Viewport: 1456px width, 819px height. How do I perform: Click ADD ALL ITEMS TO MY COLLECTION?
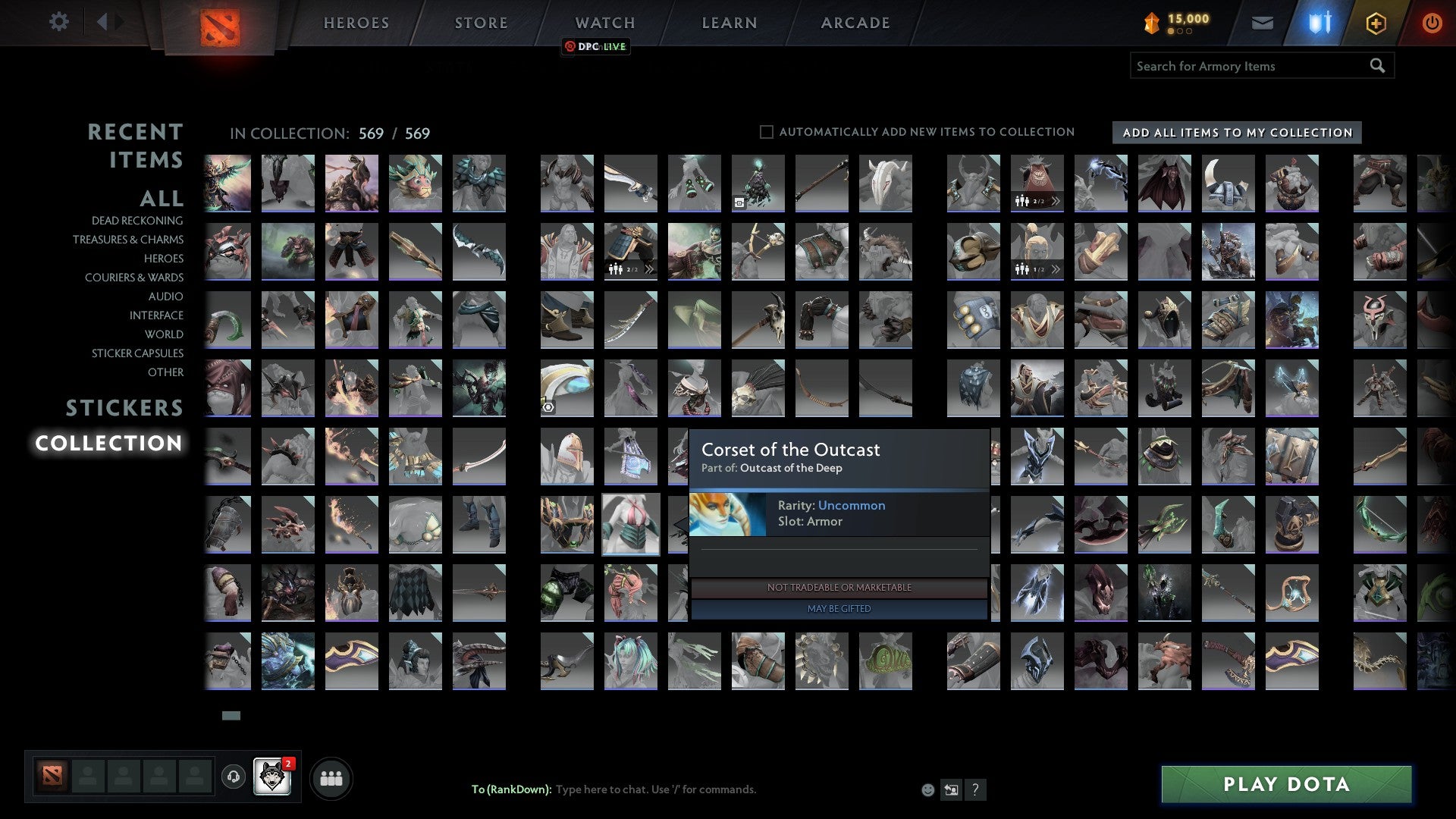click(x=1236, y=132)
